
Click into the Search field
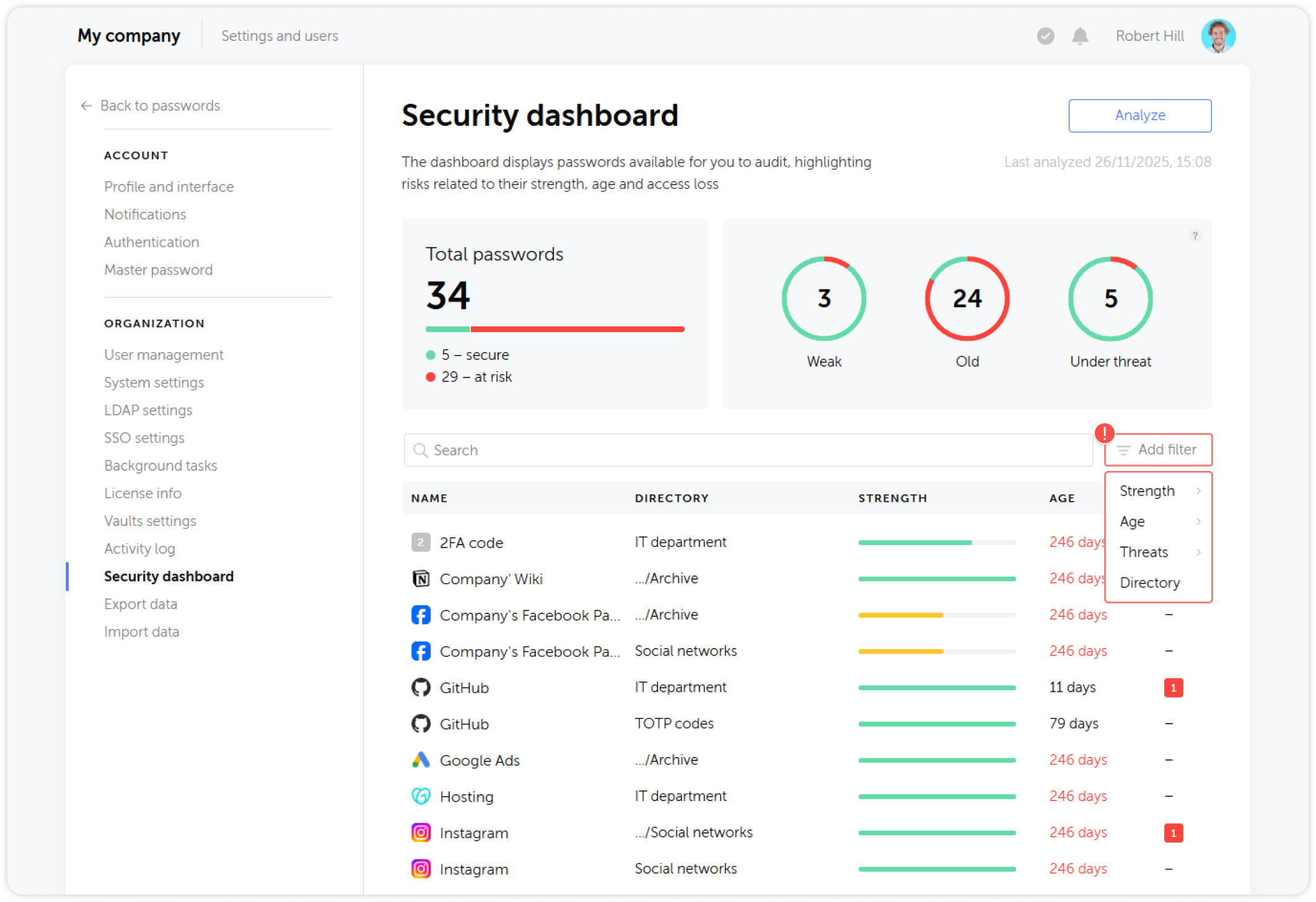click(x=748, y=450)
